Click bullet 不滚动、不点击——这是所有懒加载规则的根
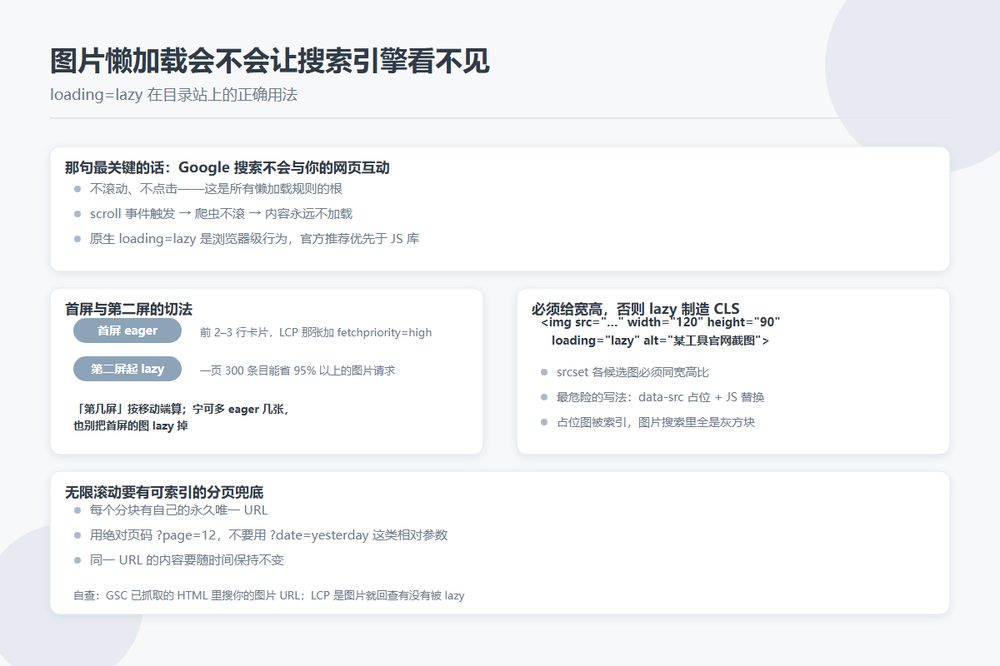 point(216,189)
